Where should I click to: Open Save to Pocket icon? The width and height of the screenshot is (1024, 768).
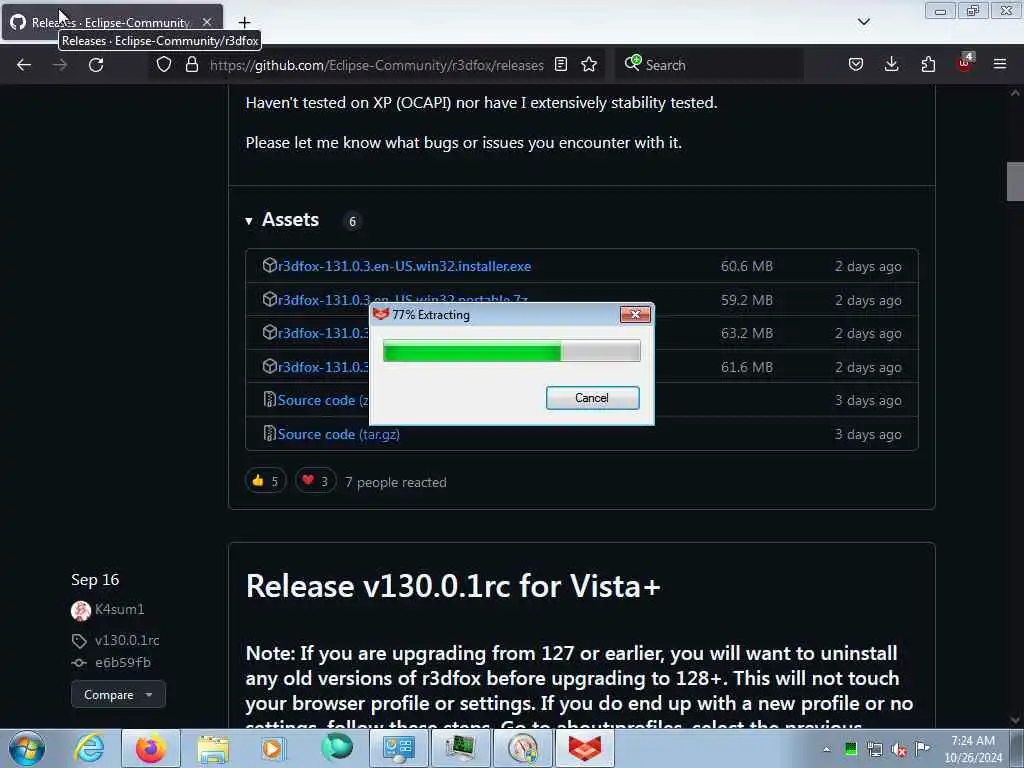pyautogui.click(x=856, y=65)
